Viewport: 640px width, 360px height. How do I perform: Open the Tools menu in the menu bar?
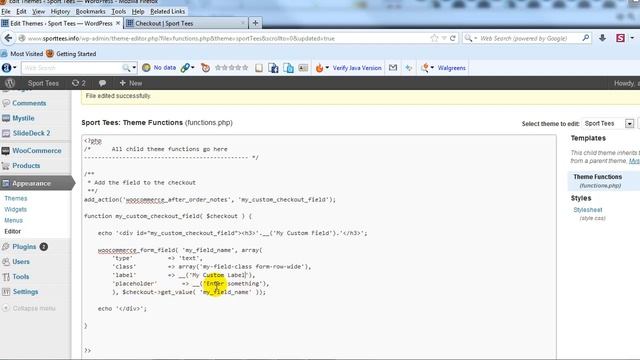pyautogui.click(x=118, y=11)
